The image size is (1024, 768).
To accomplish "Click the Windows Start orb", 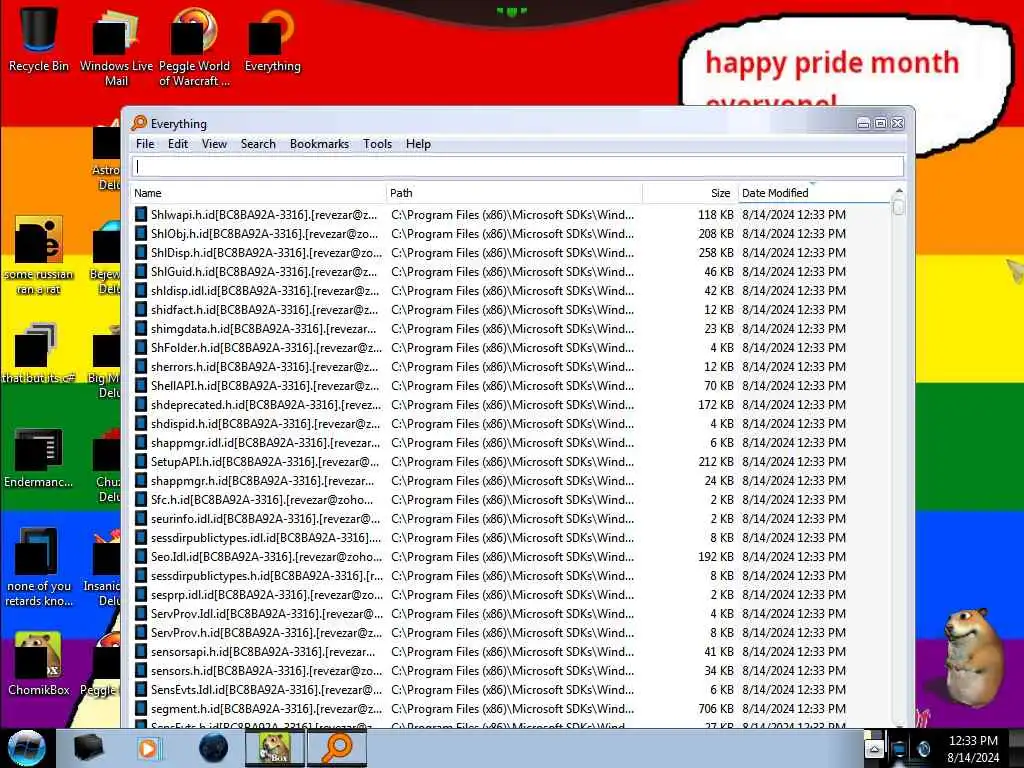I will (x=26, y=748).
